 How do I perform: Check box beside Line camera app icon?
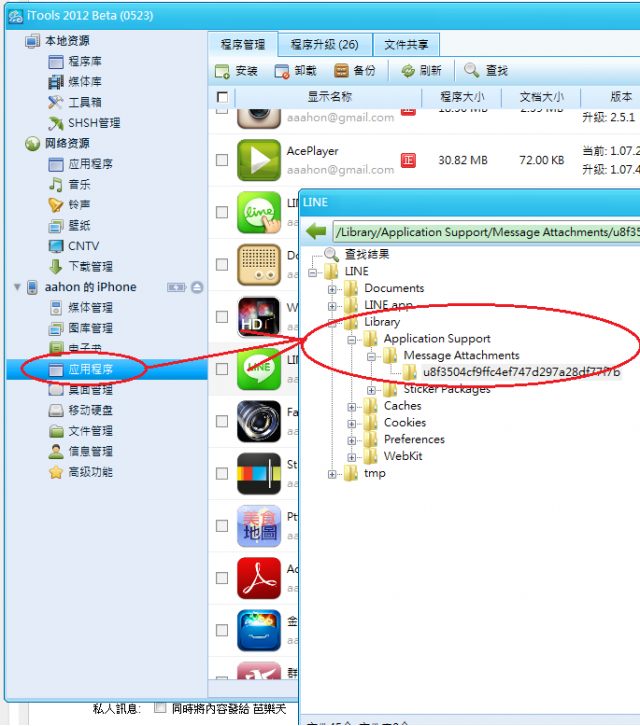[x=222, y=212]
